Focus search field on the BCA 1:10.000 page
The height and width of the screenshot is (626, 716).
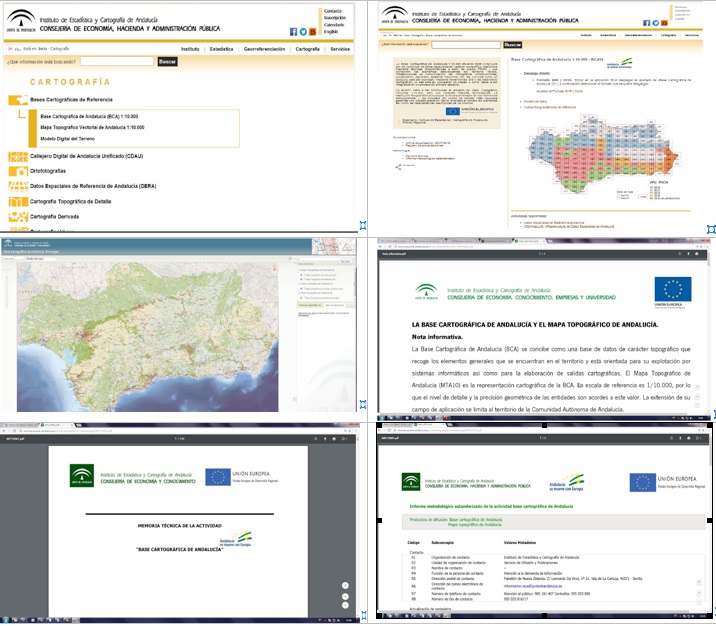466,45
